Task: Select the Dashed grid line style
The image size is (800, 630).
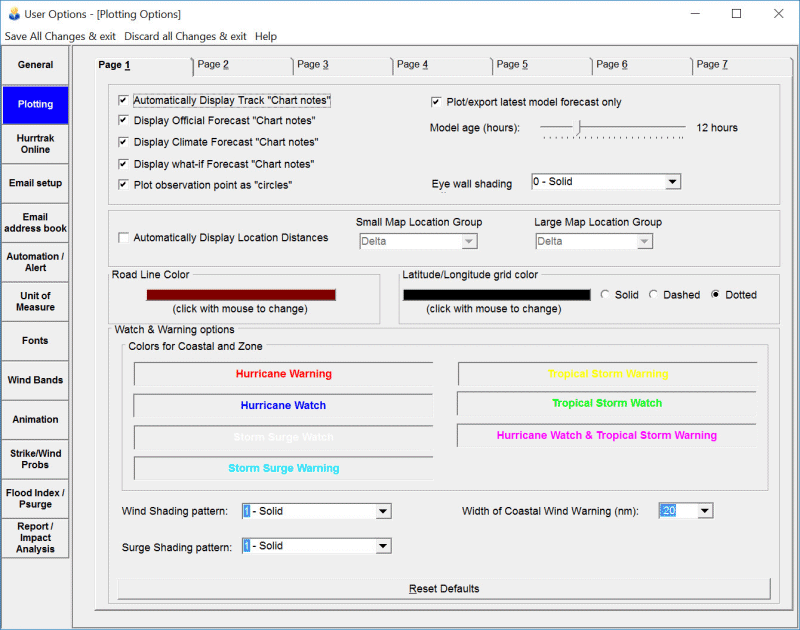Action: click(654, 295)
